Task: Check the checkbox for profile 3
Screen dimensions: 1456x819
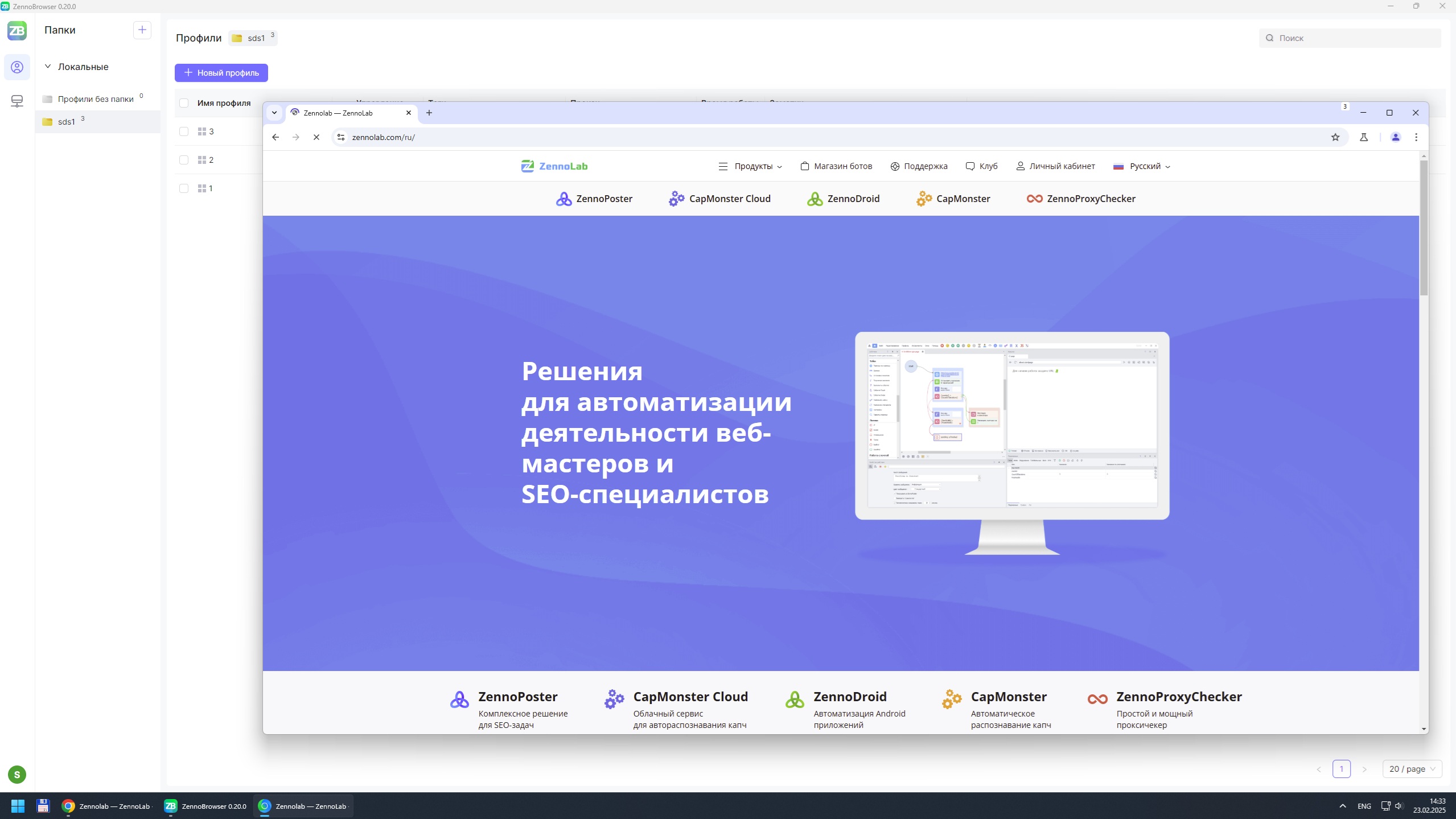Action: [184, 131]
